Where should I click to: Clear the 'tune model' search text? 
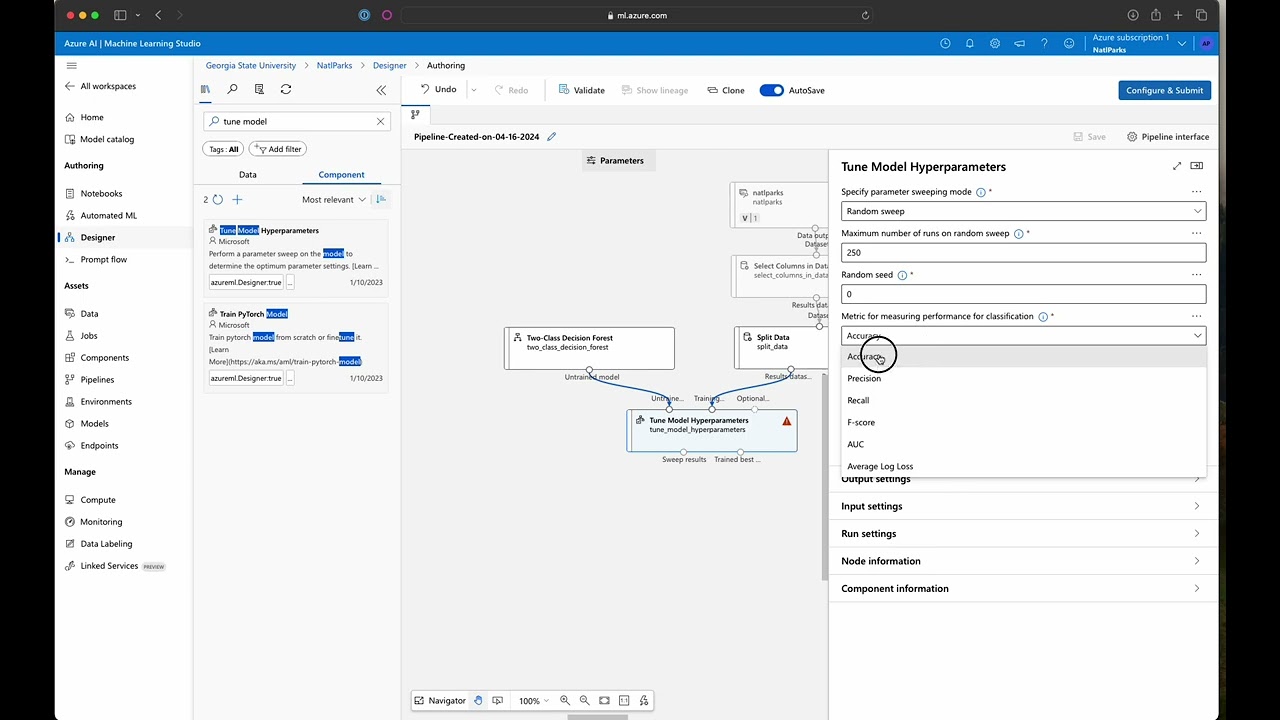(x=380, y=121)
